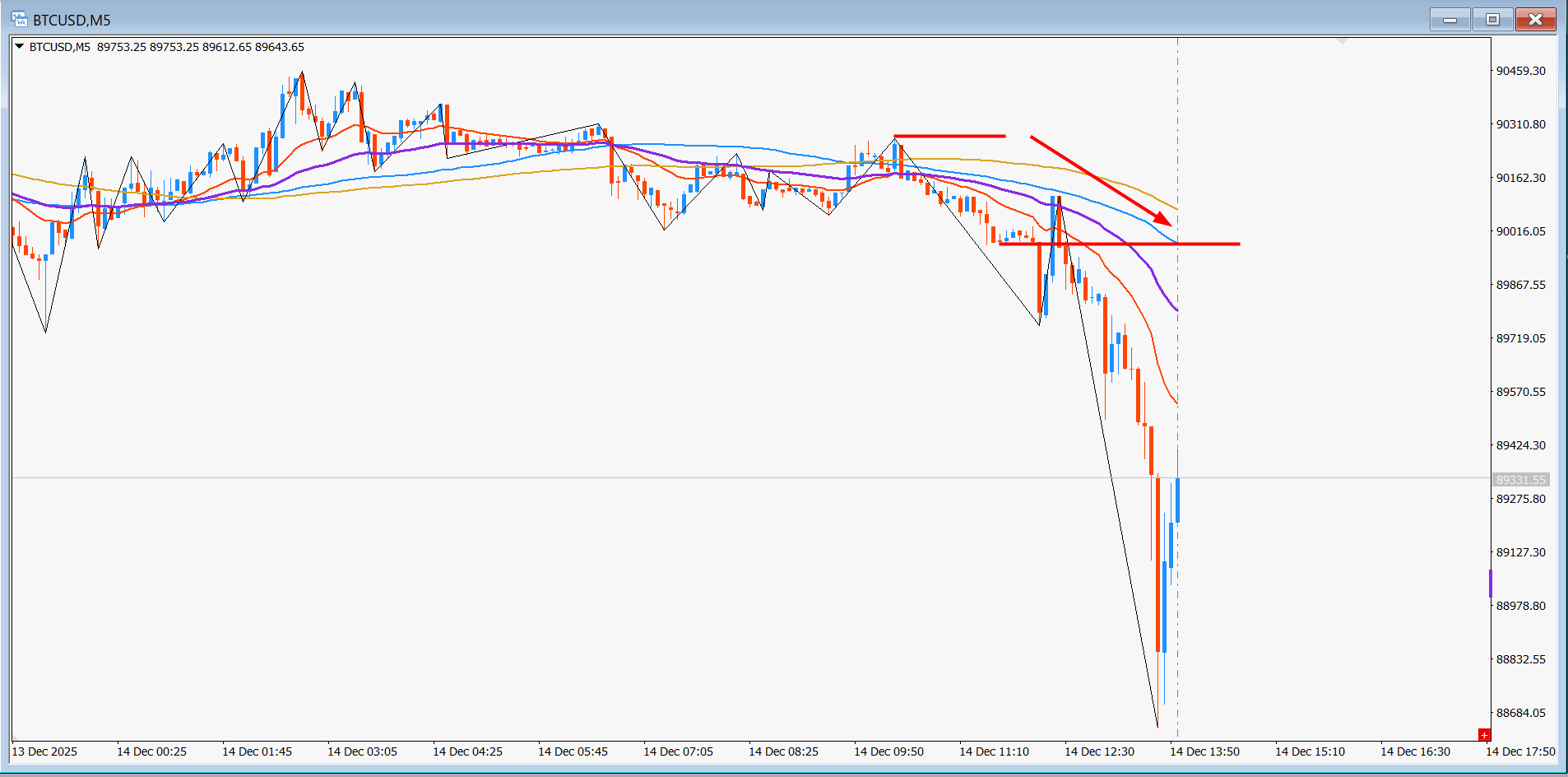Click the 14 Dec 08:25 time label
Viewport: 1568px width, 777px height.
(x=783, y=751)
